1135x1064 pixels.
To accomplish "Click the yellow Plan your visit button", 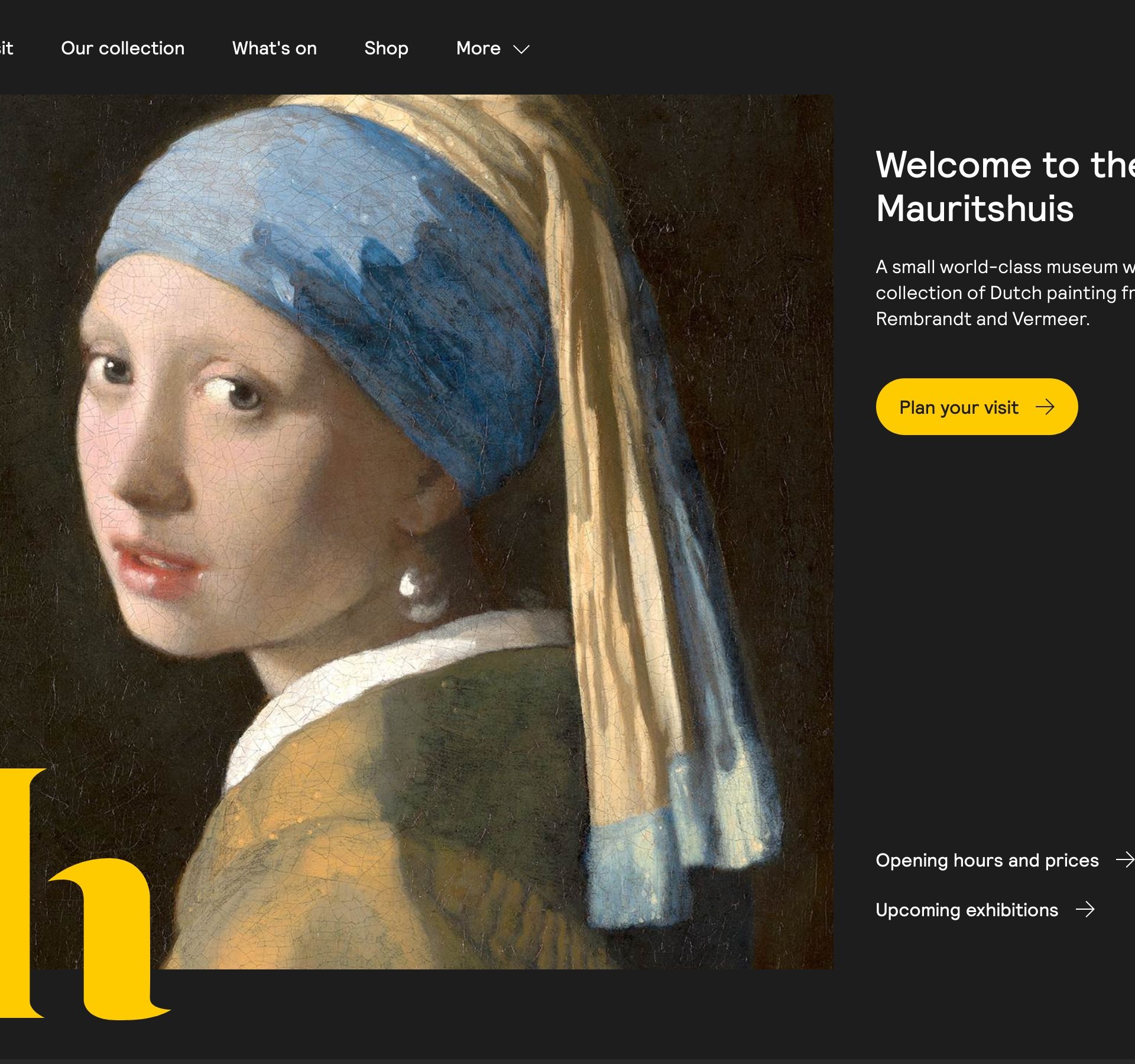I will [977, 407].
